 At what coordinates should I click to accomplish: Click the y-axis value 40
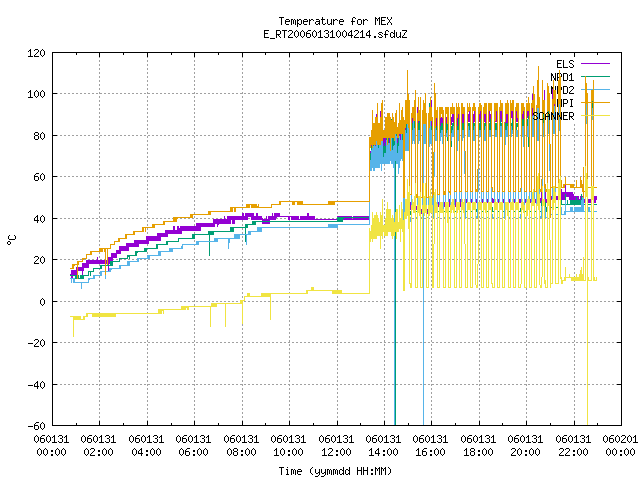(39, 219)
